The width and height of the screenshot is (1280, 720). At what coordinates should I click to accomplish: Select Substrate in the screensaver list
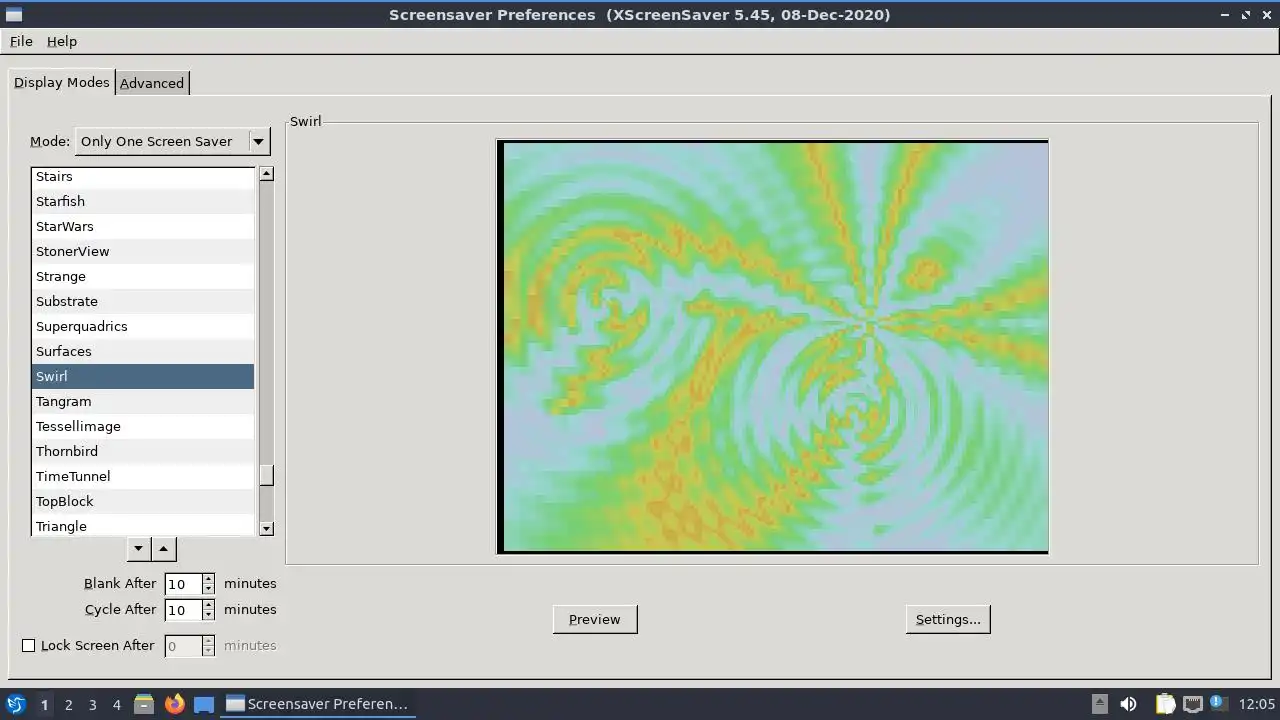point(143,301)
